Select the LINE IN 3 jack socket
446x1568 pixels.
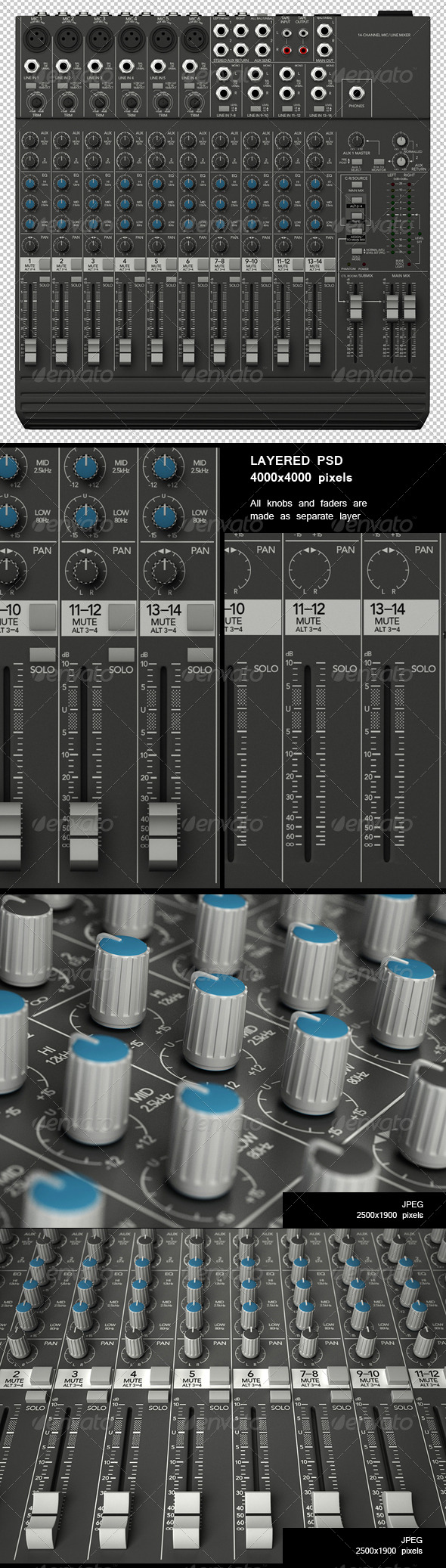point(95,67)
